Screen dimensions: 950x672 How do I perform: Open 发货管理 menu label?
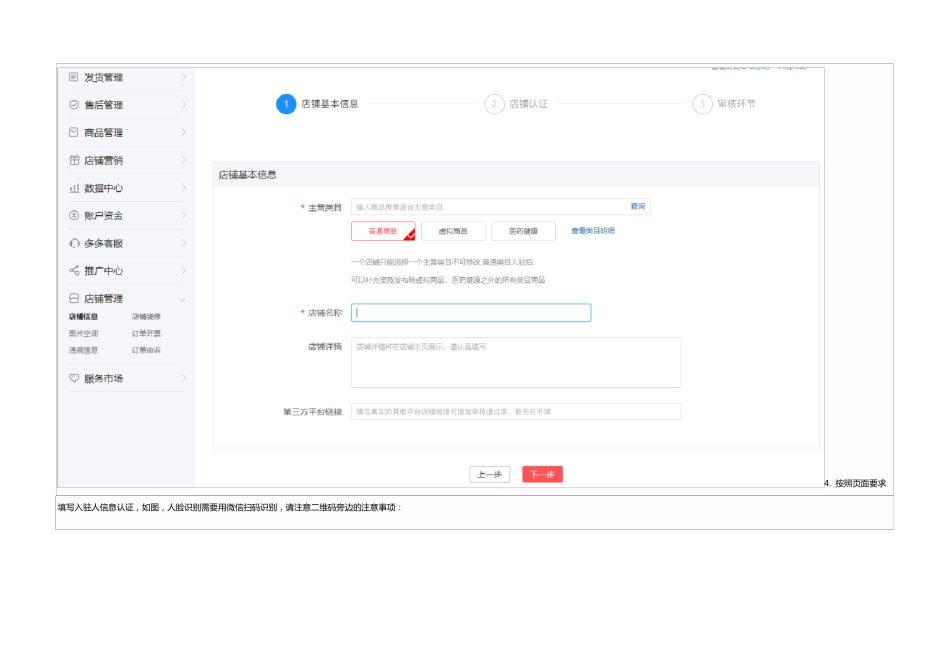(x=104, y=78)
